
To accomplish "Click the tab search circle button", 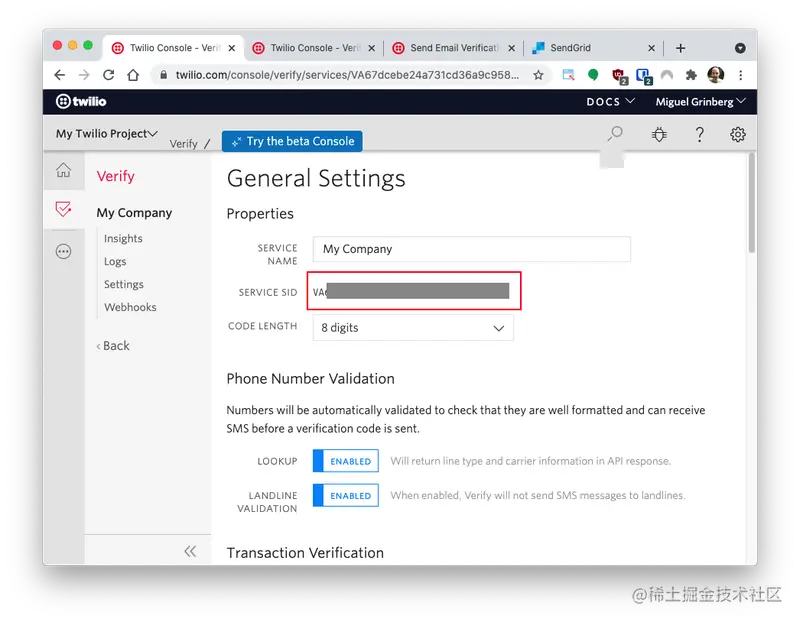I will 740,48.
